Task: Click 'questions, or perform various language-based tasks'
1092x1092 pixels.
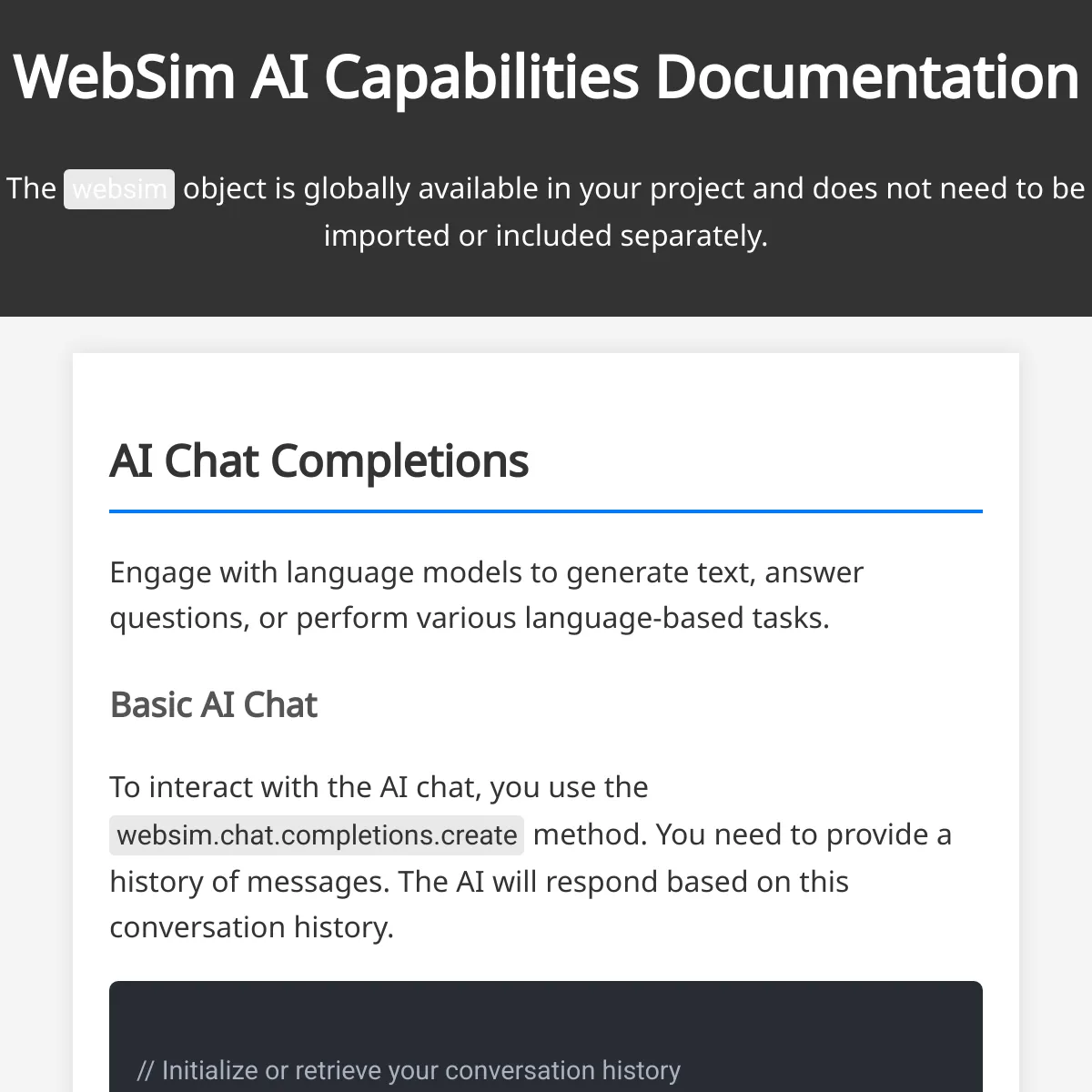Action: tap(470, 618)
